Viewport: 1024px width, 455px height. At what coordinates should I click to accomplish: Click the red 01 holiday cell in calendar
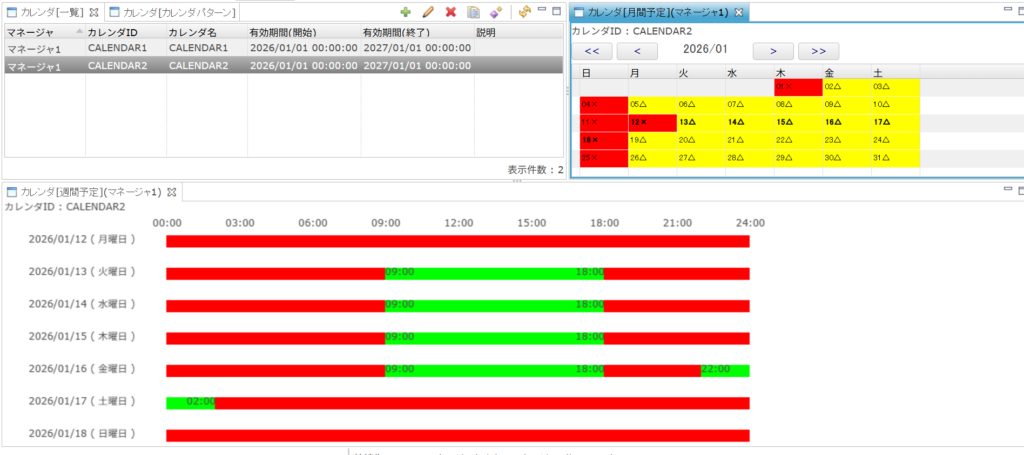[797, 88]
